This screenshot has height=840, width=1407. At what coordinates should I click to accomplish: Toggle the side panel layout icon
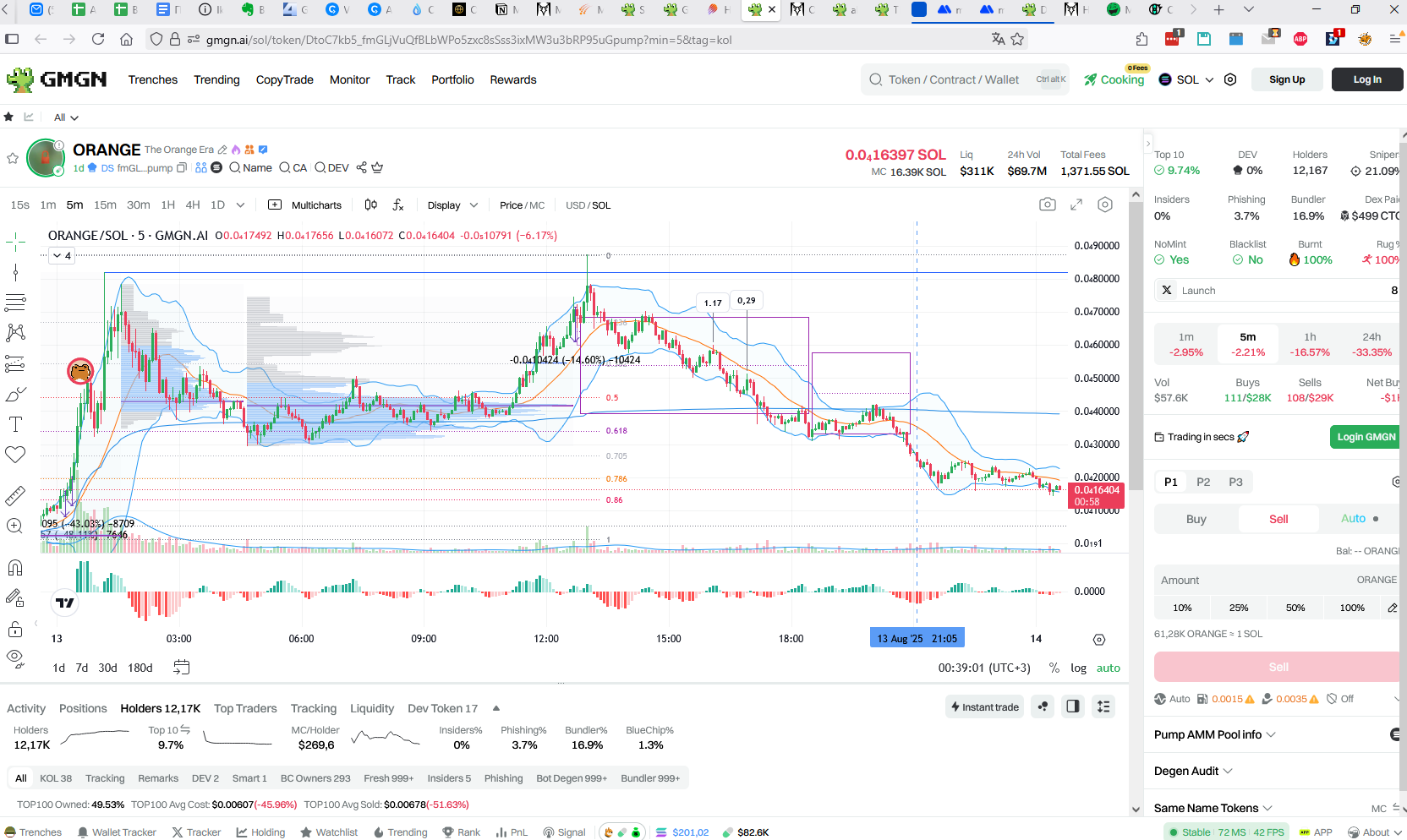coord(1073,706)
